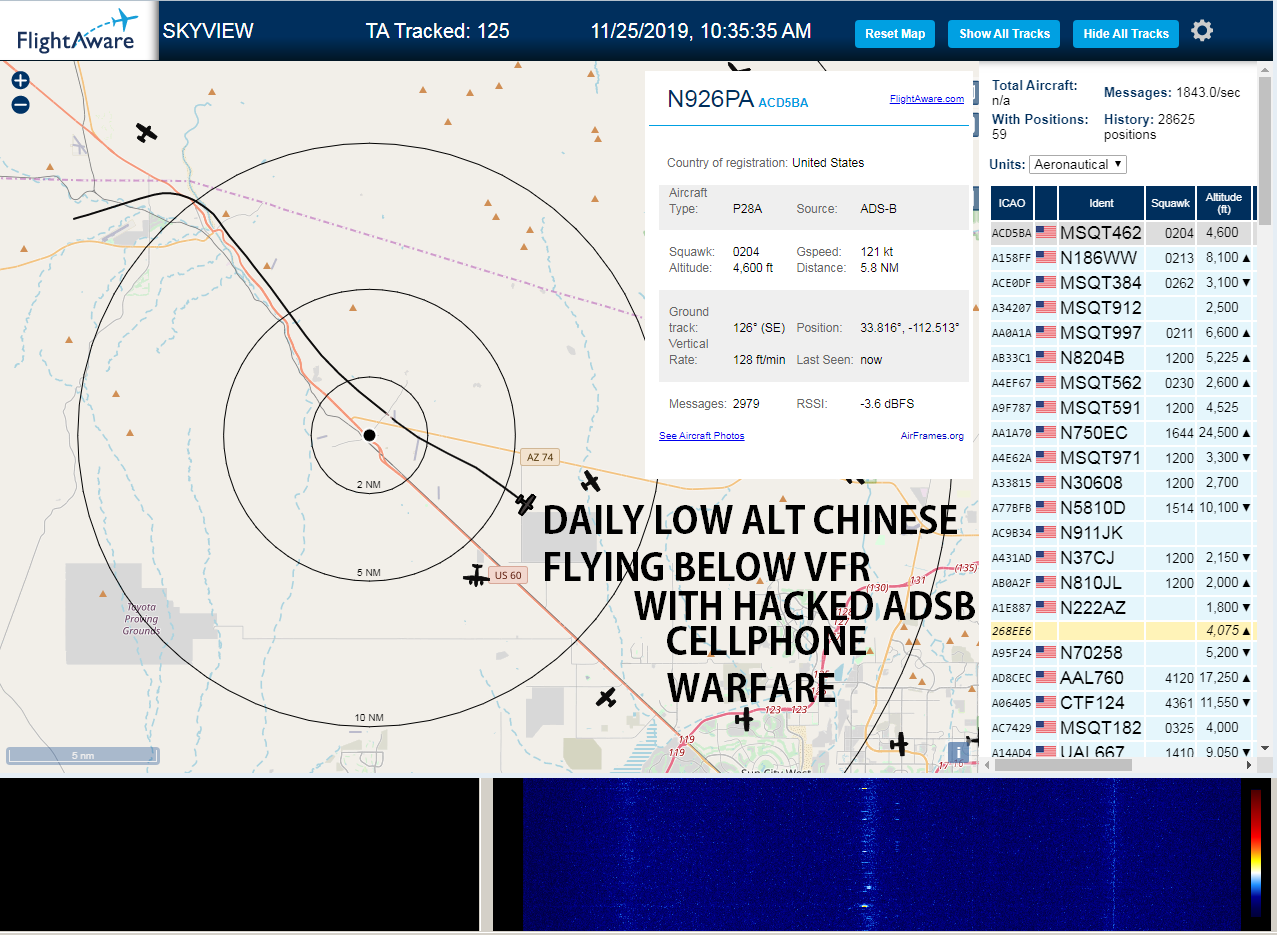Click the US flag in the MSQT384 row
Screen dimensions: 1277x935
[1046, 282]
